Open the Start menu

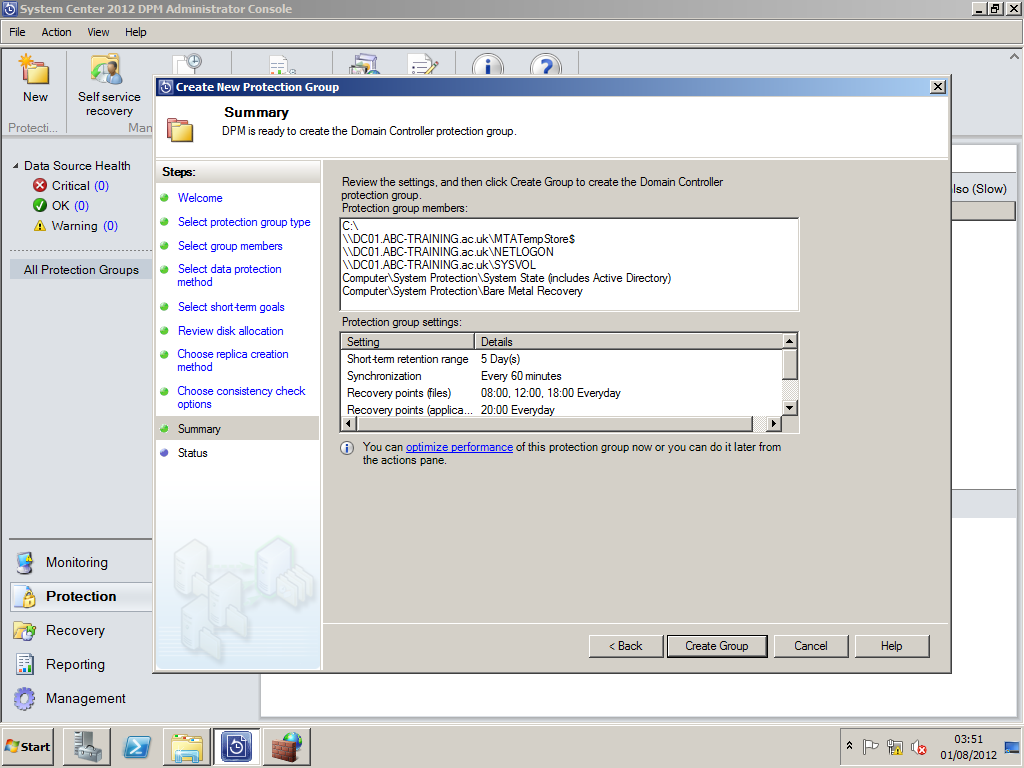(28, 746)
